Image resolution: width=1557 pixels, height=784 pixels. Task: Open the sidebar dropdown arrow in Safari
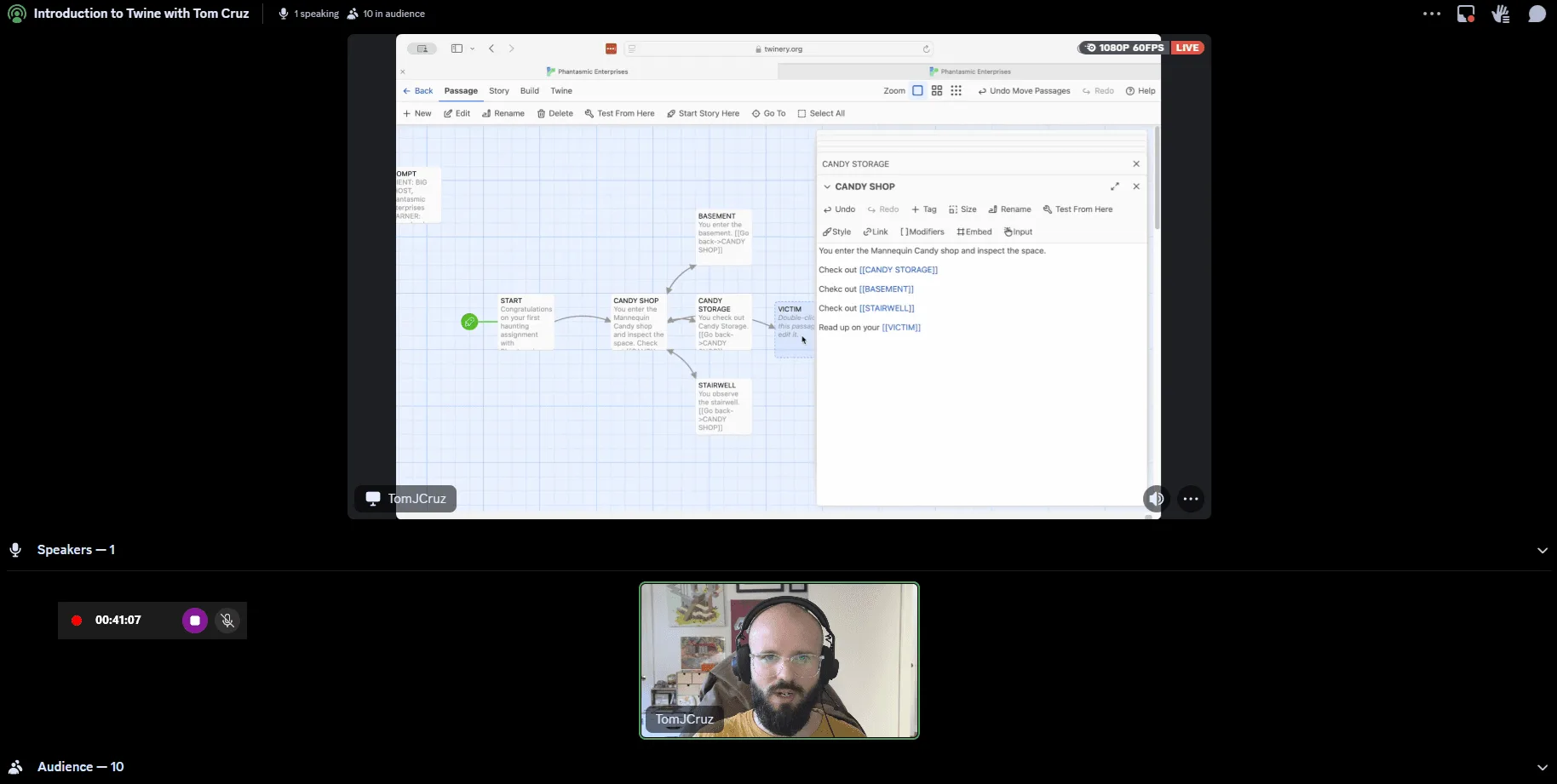(473, 49)
